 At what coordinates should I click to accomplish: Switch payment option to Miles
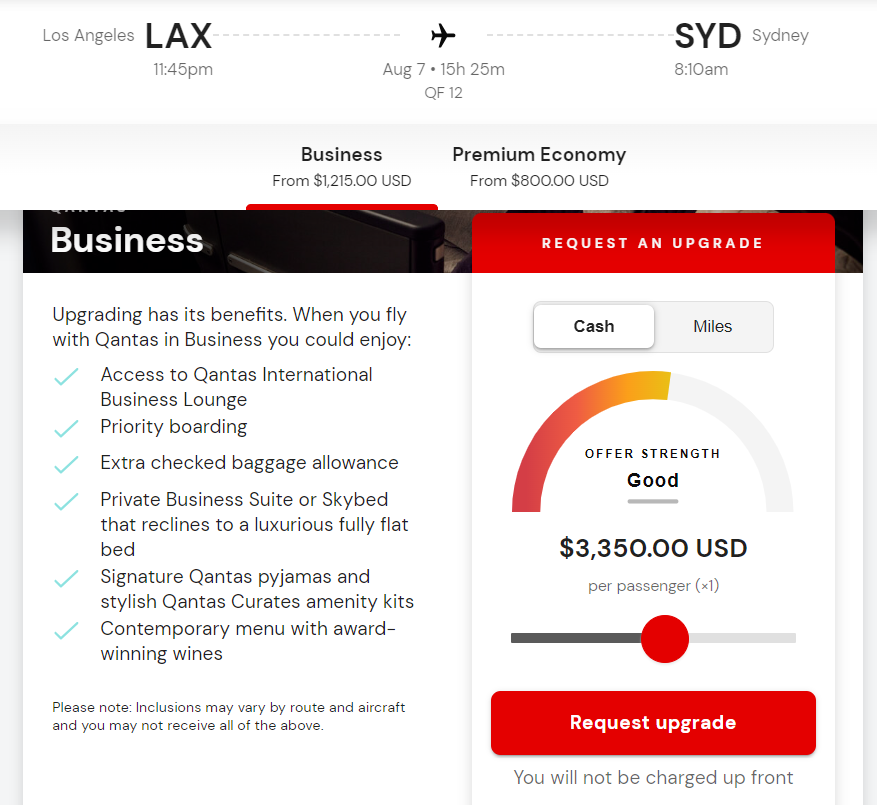coord(712,326)
